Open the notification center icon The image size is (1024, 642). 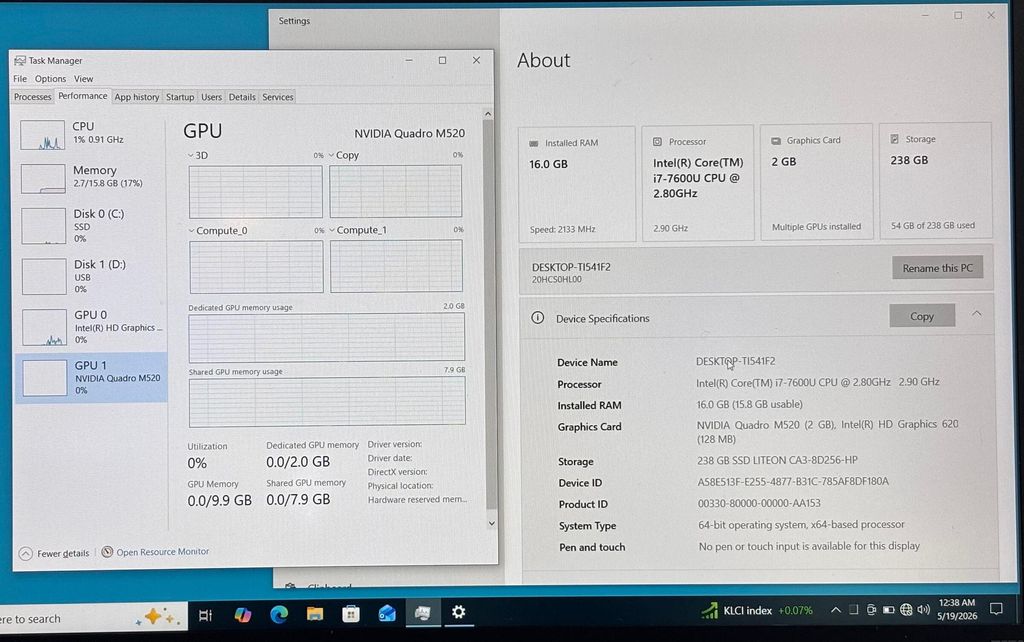(x=996, y=609)
